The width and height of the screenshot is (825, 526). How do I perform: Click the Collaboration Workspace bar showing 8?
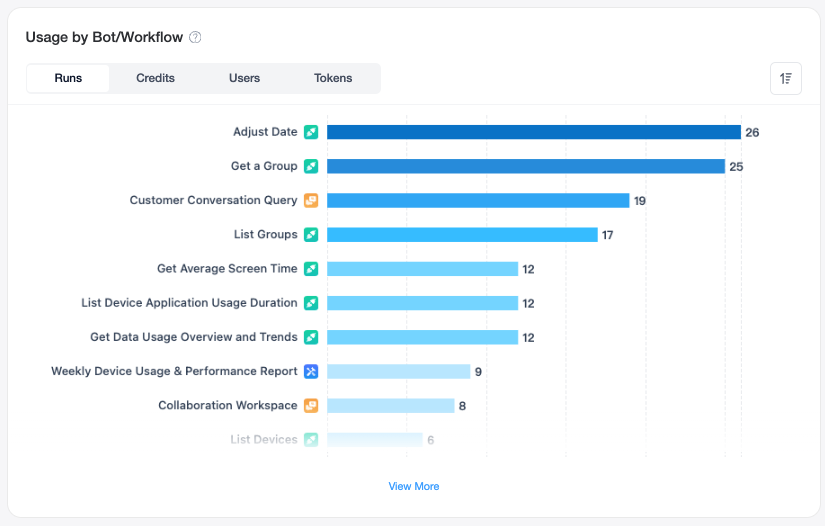pyautogui.click(x=391, y=406)
